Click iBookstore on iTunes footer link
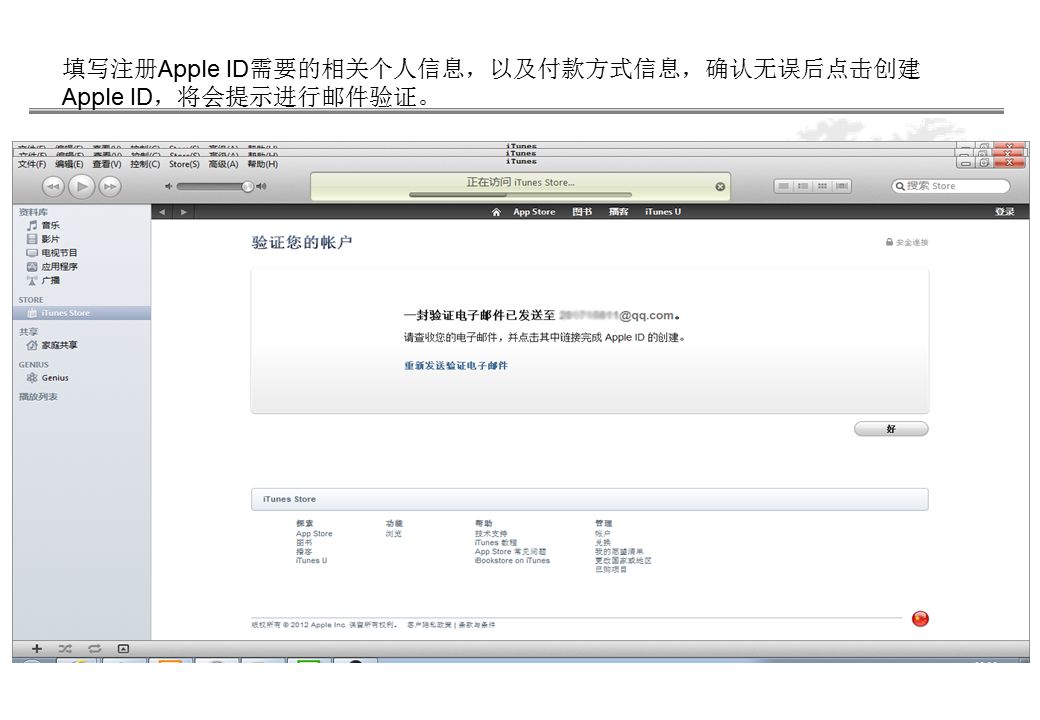Viewport: 1040px width, 720px height. click(x=512, y=561)
